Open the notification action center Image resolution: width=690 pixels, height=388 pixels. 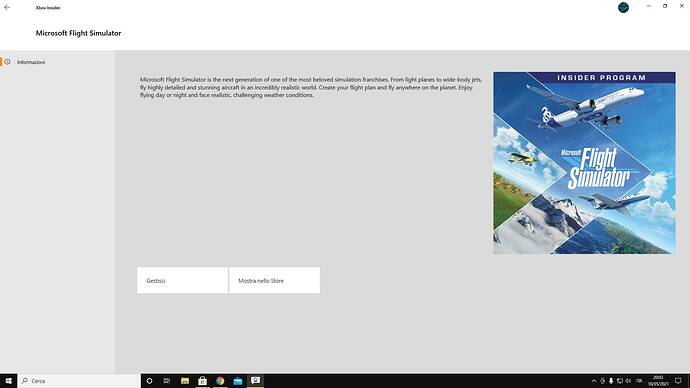click(678, 381)
